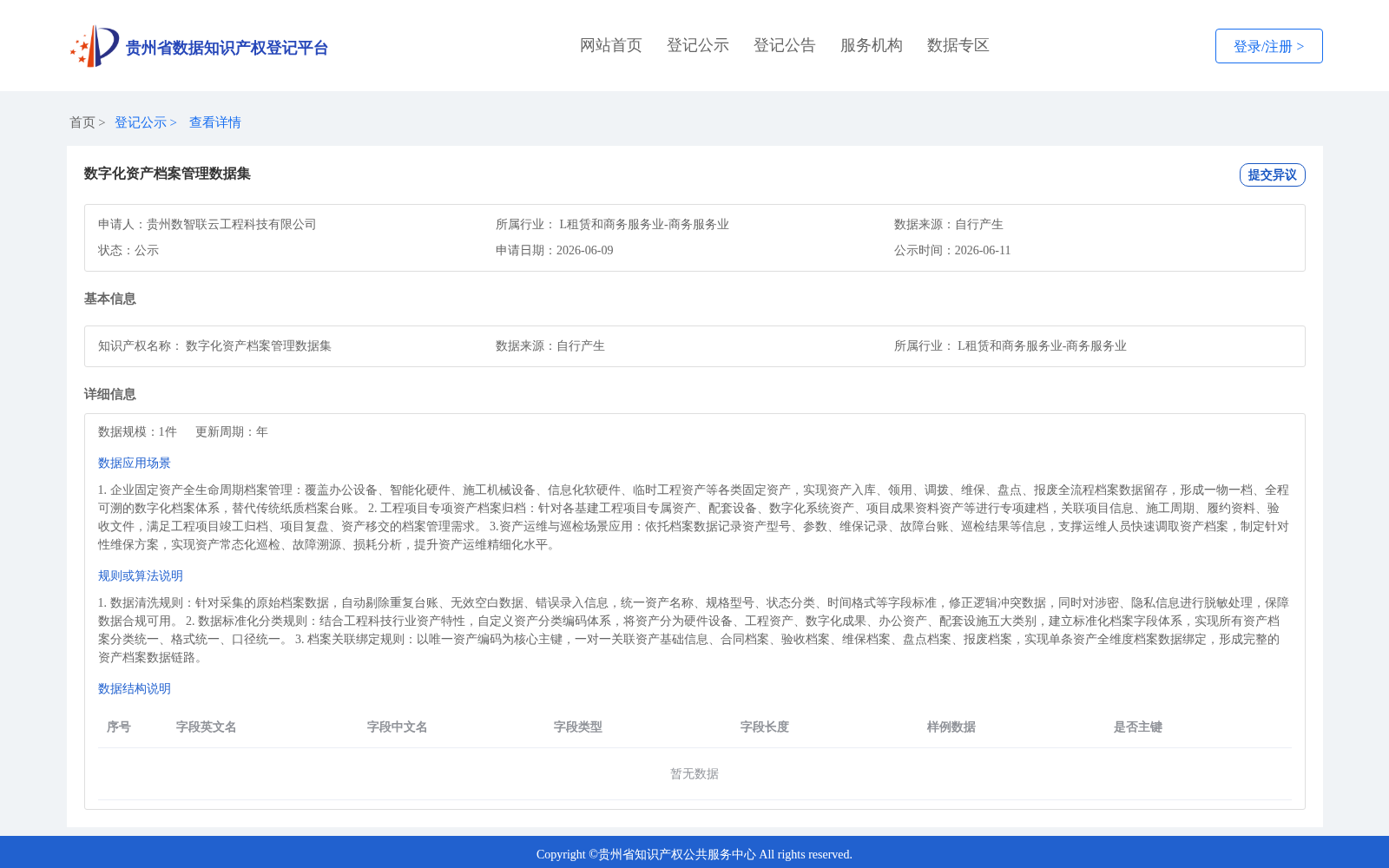
Task: Click the 登录/注册 button
Action: point(1269,46)
